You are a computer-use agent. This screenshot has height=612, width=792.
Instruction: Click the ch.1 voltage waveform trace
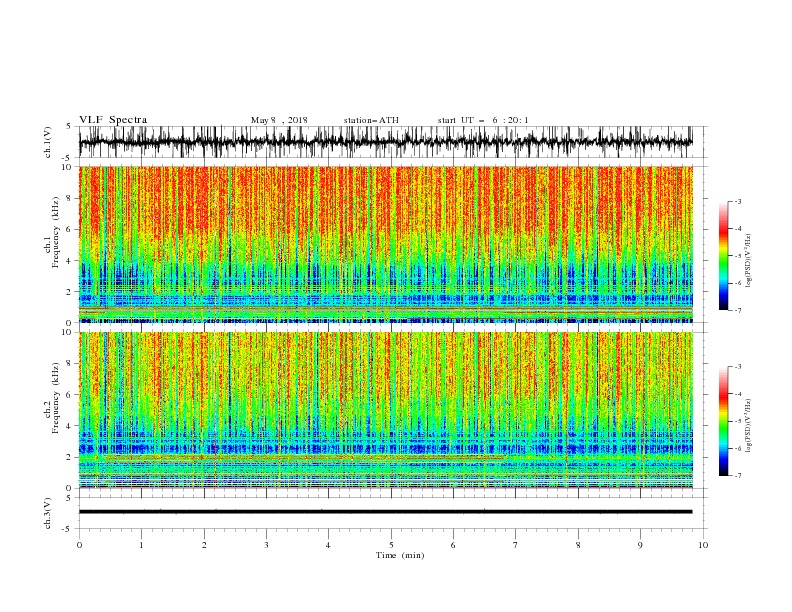(x=385, y=142)
